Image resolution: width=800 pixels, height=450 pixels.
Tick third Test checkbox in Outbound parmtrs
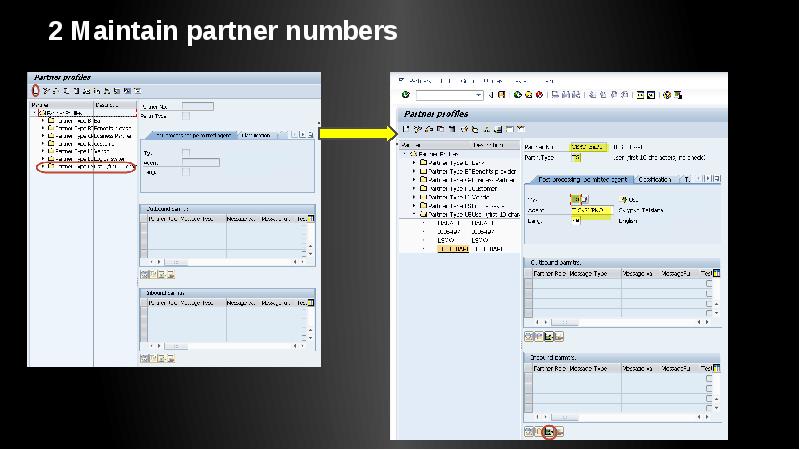[709, 304]
